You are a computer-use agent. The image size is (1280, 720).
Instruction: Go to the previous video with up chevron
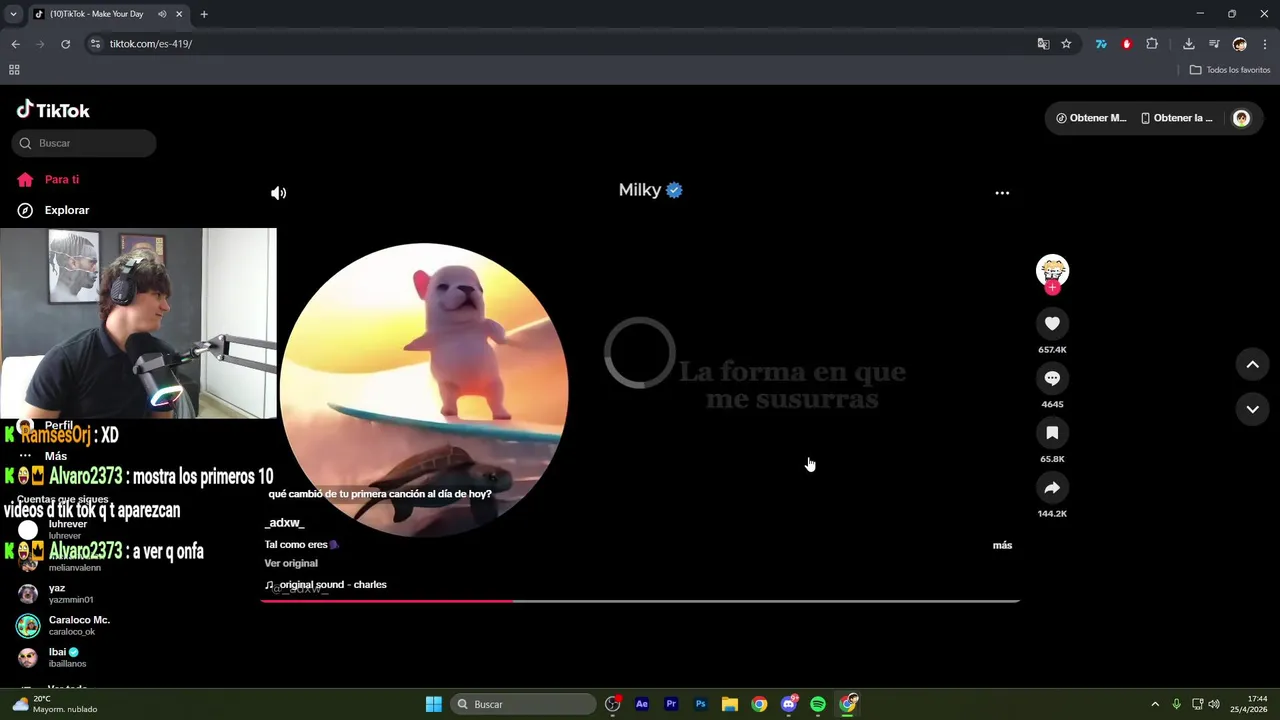pos(1252,365)
